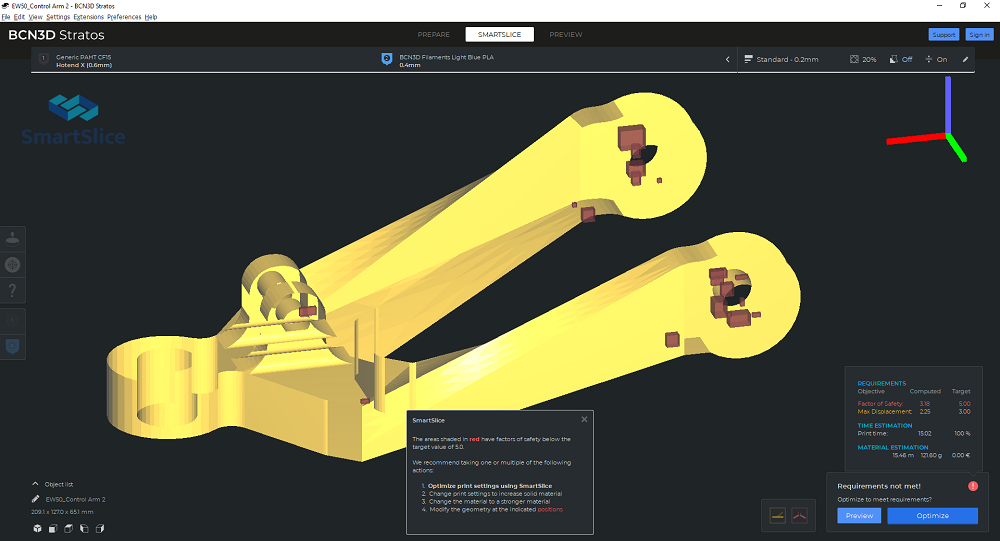
Task: Open the File menu
Action: 6,17
